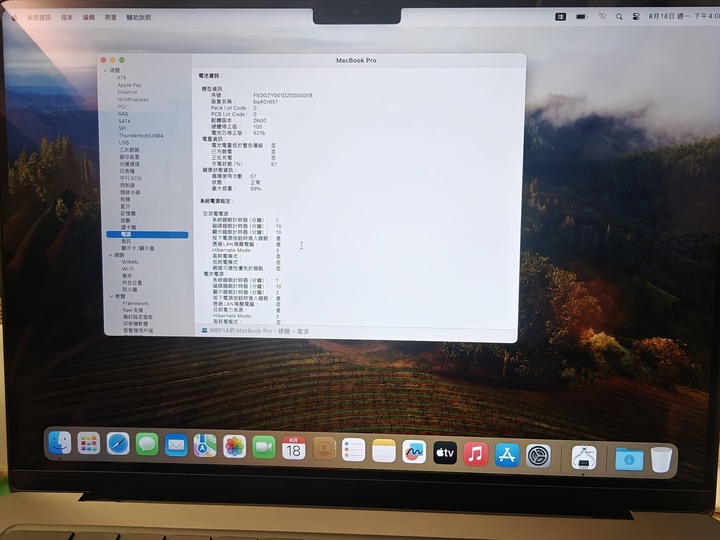Click 電源 segment in bottom path bar
Image resolution: width=720 pixels, height=540 pixels.
[x=303, y=331]
